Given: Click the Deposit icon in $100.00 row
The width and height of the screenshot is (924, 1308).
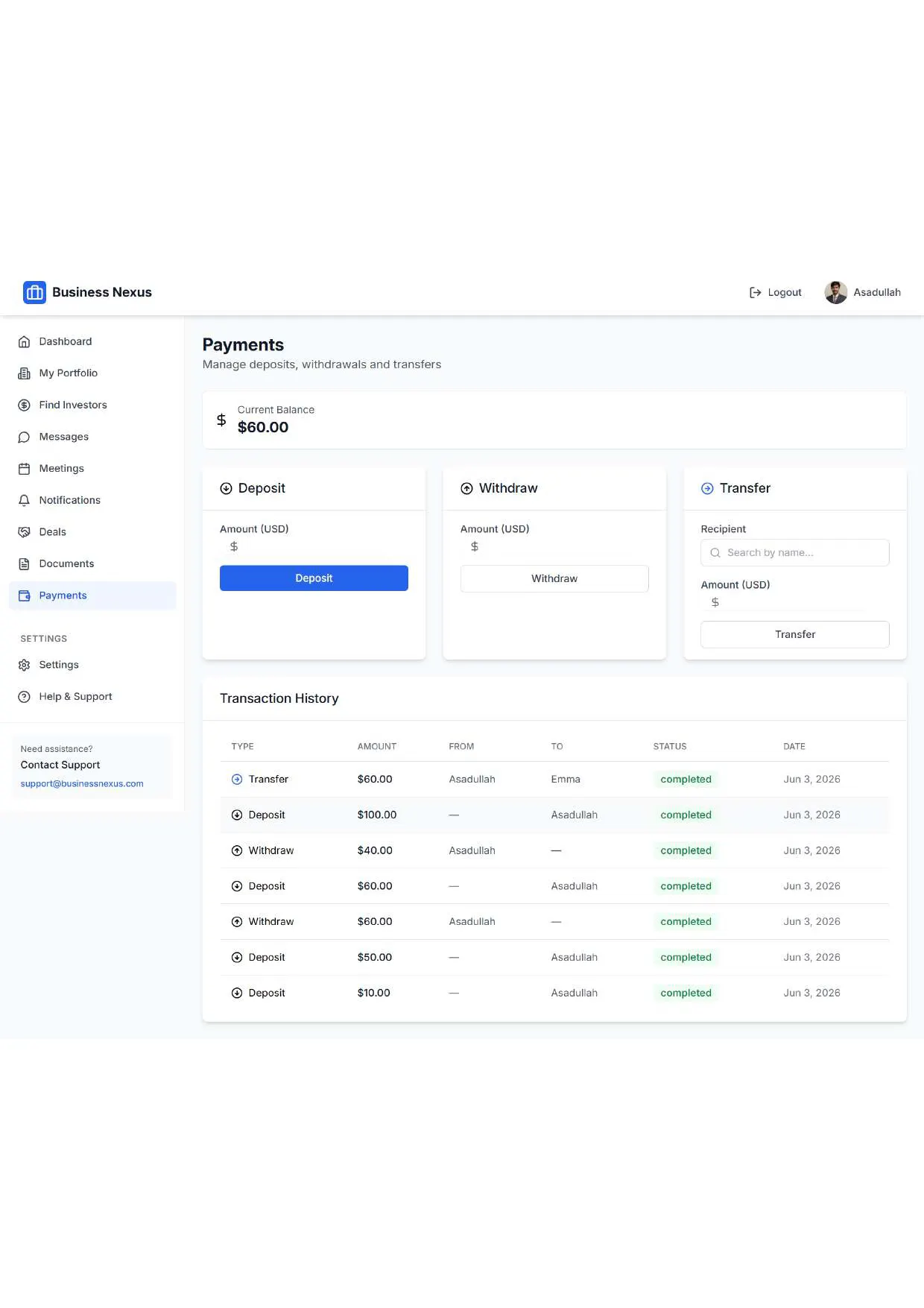Looking at the screenshot, I should [x=237, y=815].
